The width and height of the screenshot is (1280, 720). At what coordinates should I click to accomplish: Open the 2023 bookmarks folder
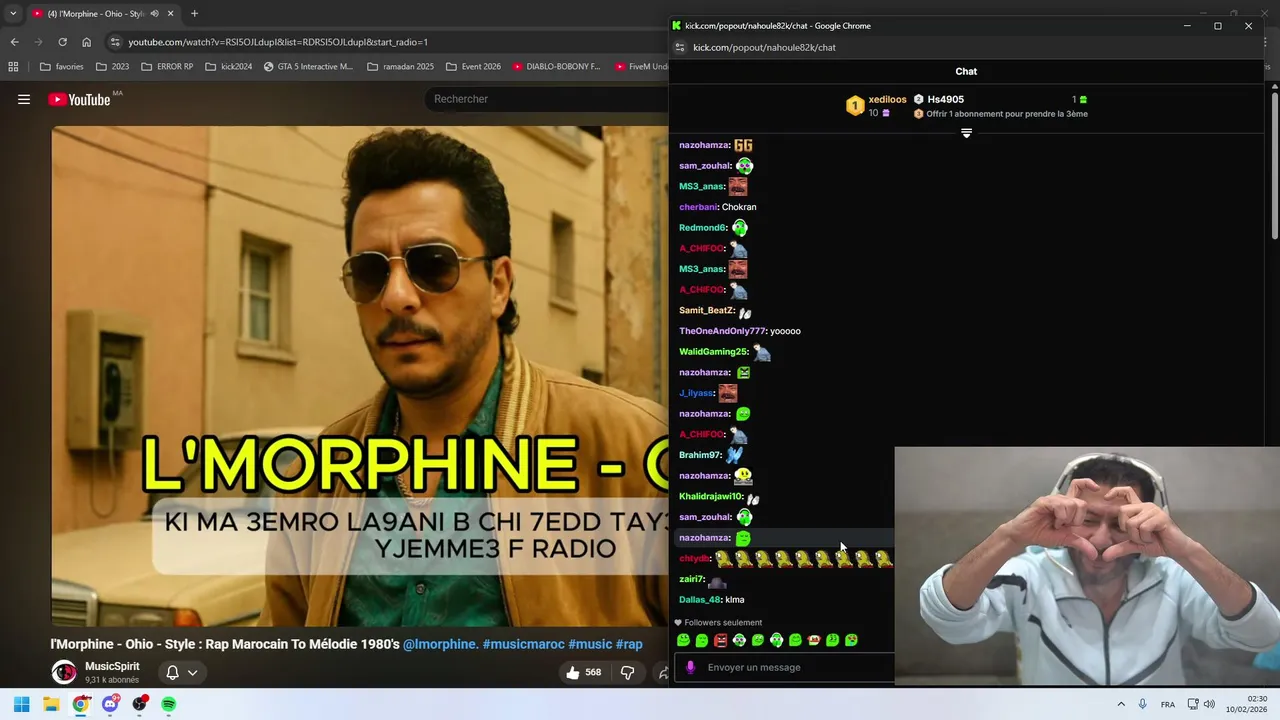112,67
